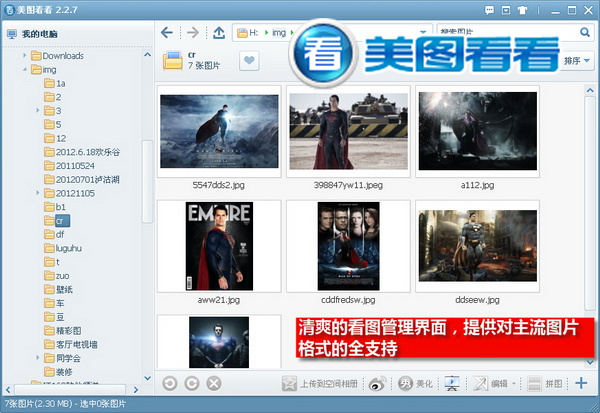The image size is (600, 413).
Task: Select thumbnail cddfredsw.jpg
Action: (x=348, y=246)
